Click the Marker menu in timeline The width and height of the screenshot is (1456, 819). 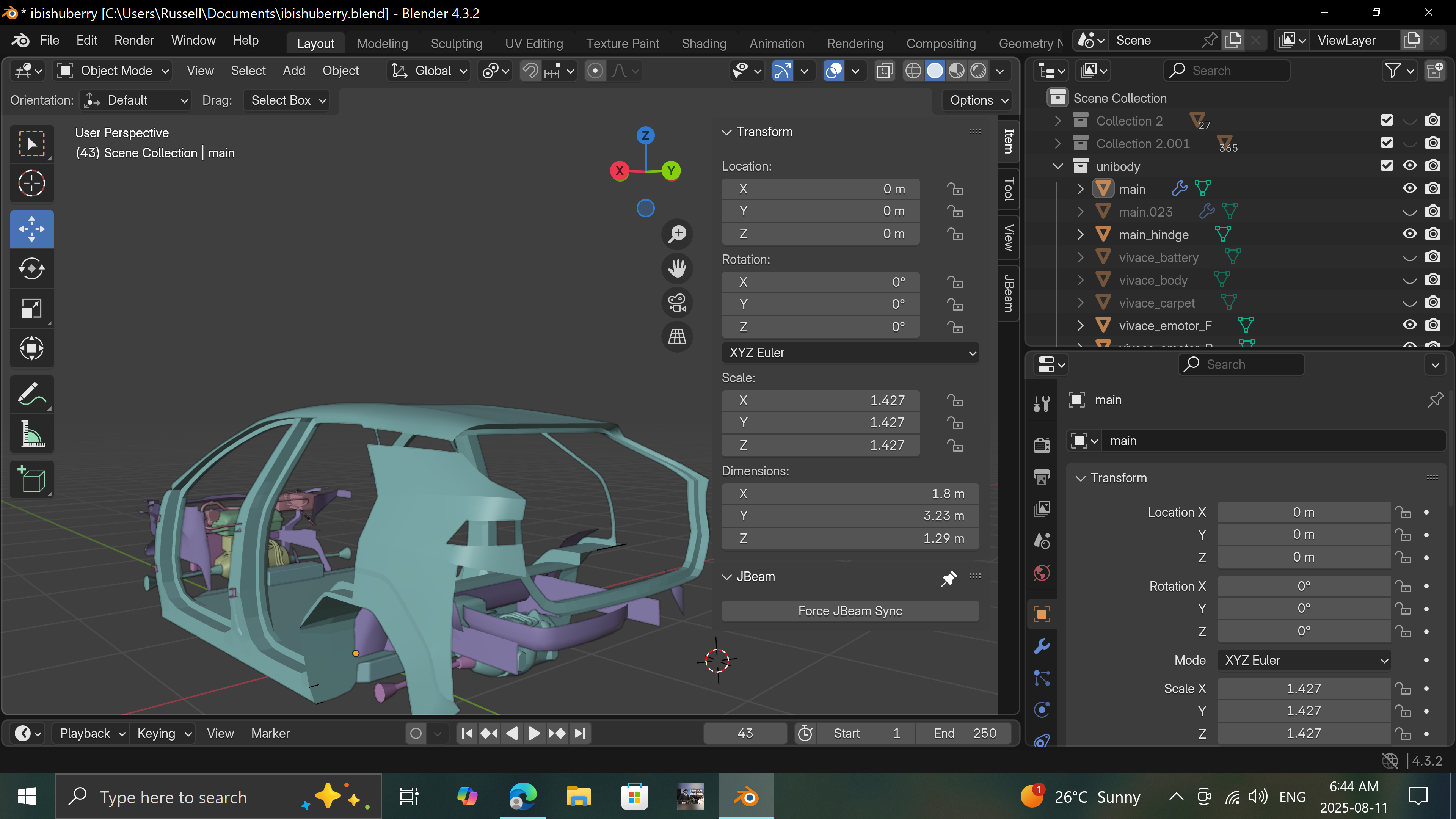click(270, 734)
